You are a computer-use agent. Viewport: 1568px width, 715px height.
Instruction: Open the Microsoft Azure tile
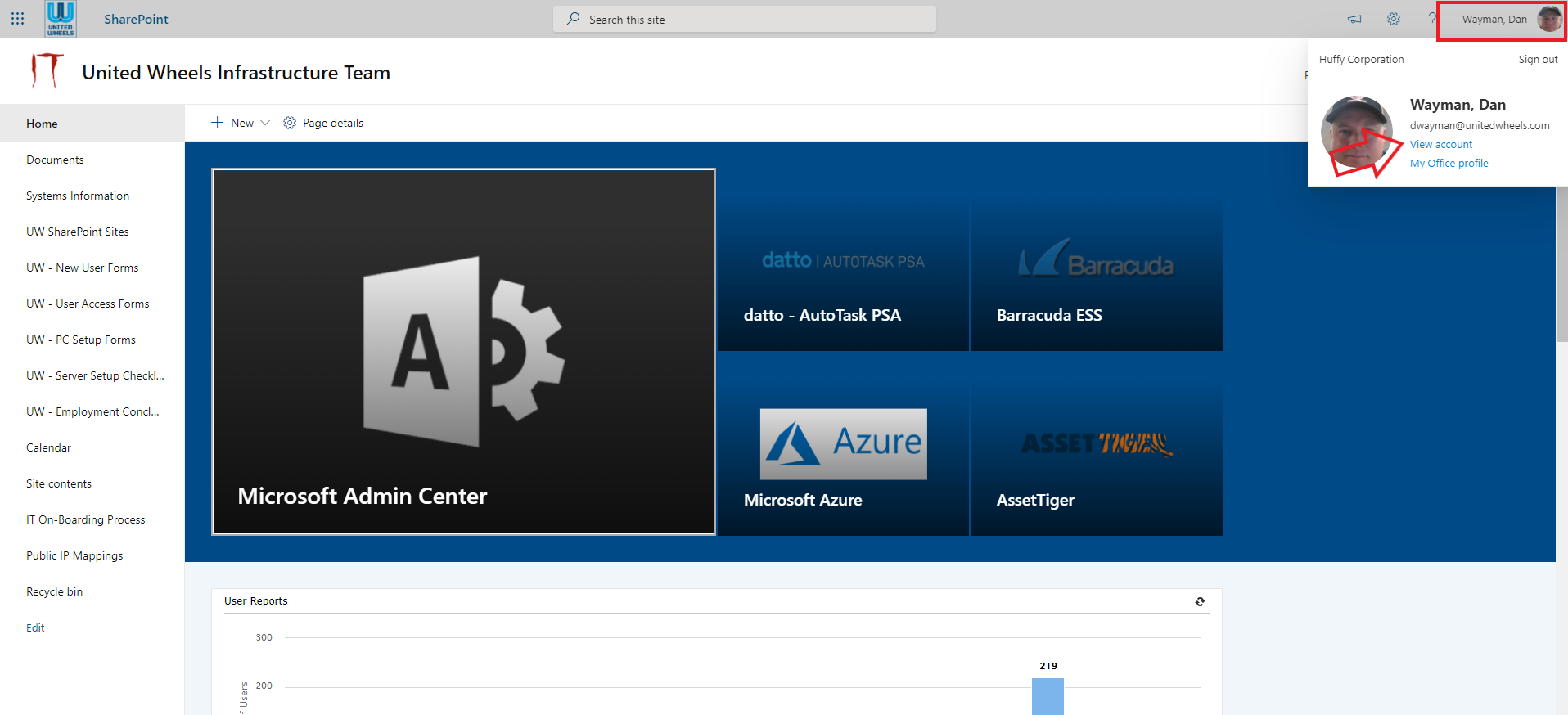843,444
